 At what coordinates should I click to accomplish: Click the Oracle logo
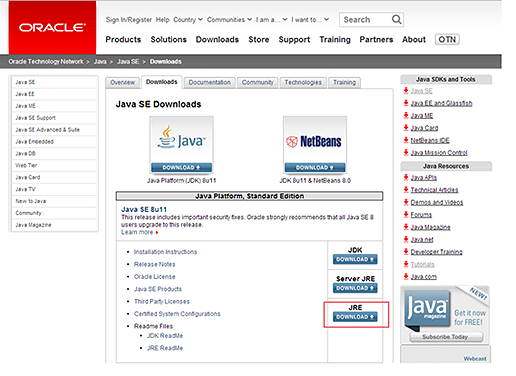(x=52, y=27)
